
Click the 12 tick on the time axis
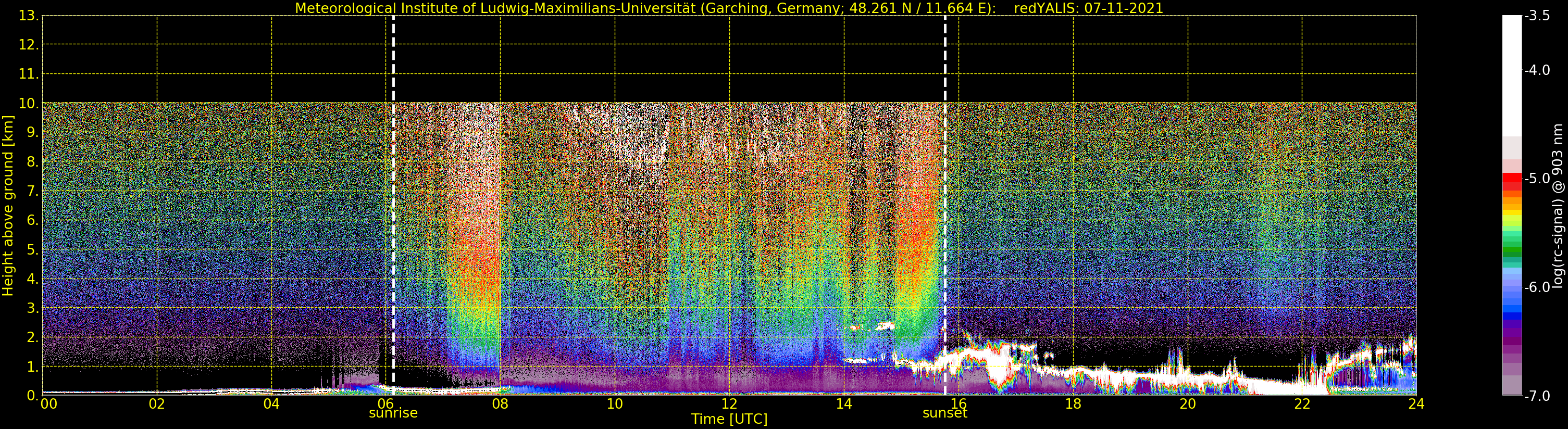click(x=729, y=404)
